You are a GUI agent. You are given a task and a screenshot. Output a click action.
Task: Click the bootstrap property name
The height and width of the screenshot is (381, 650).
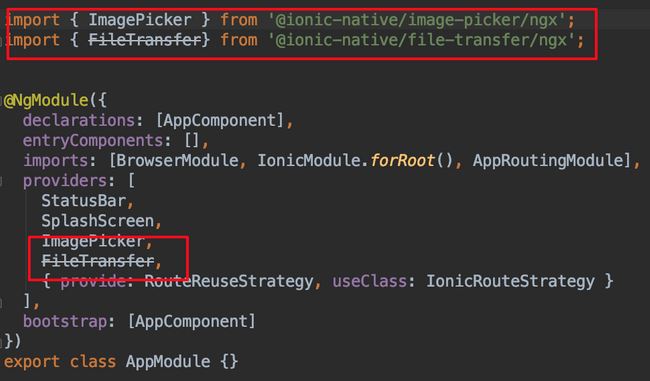pos(65,321)
